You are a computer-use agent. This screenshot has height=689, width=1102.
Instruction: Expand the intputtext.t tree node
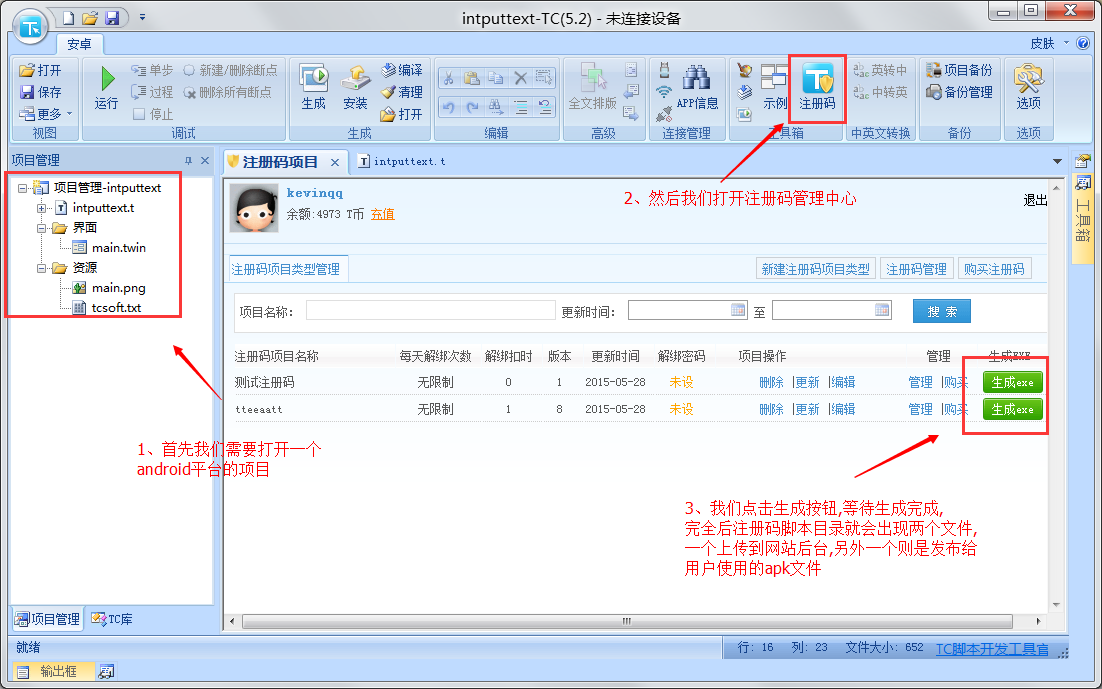(42, 208)
